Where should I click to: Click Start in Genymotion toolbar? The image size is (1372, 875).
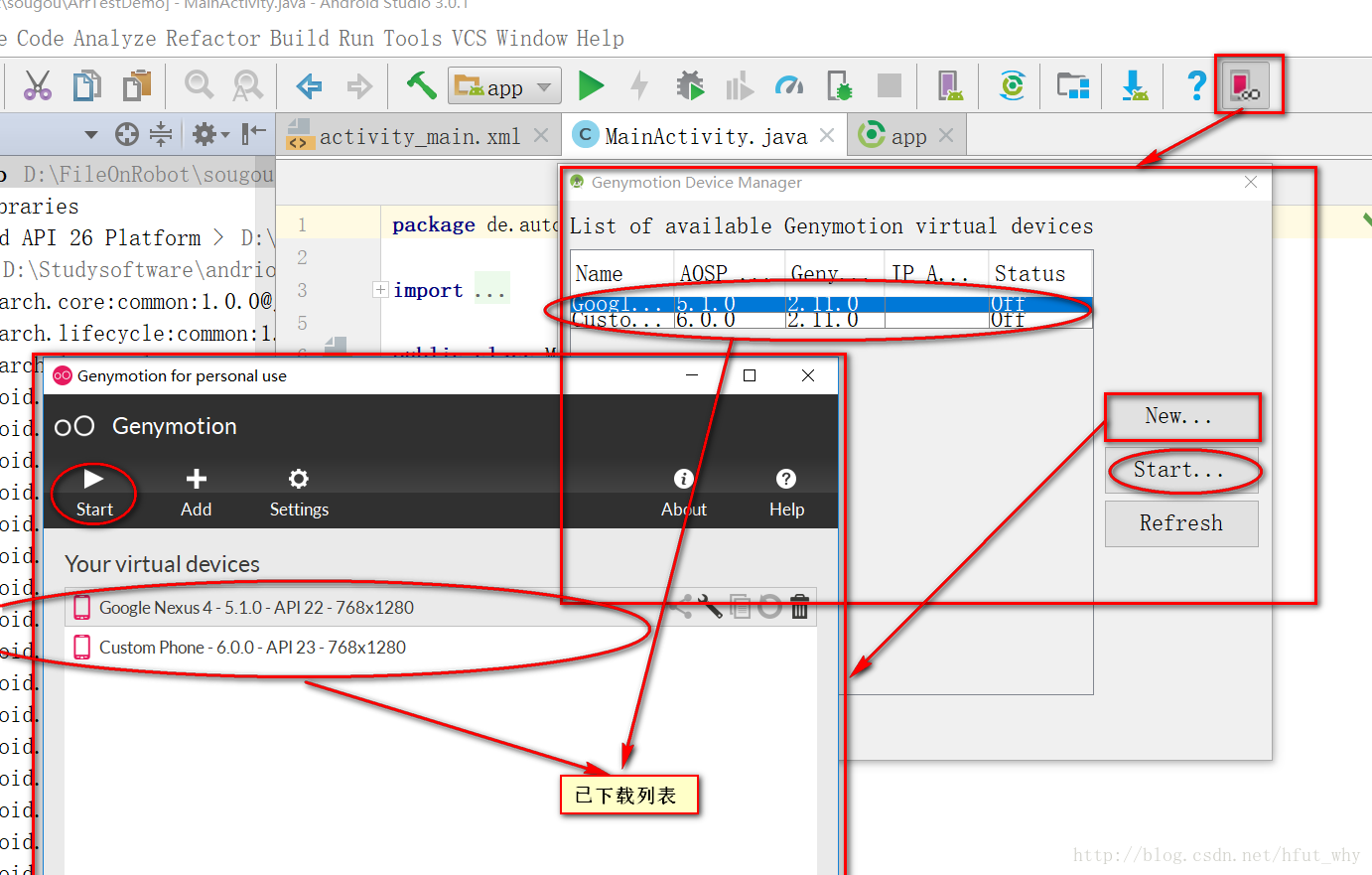click(x=94, y=494)
